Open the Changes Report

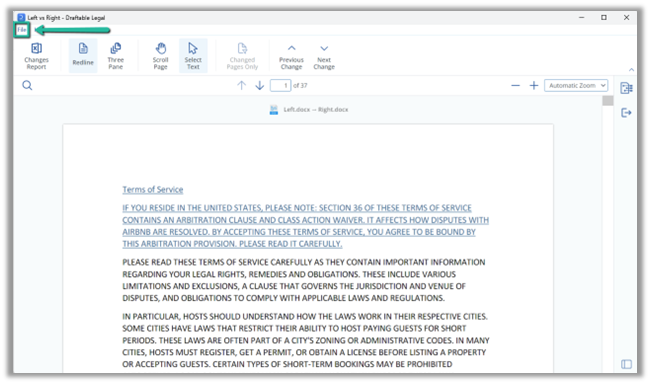click(36, 56)
